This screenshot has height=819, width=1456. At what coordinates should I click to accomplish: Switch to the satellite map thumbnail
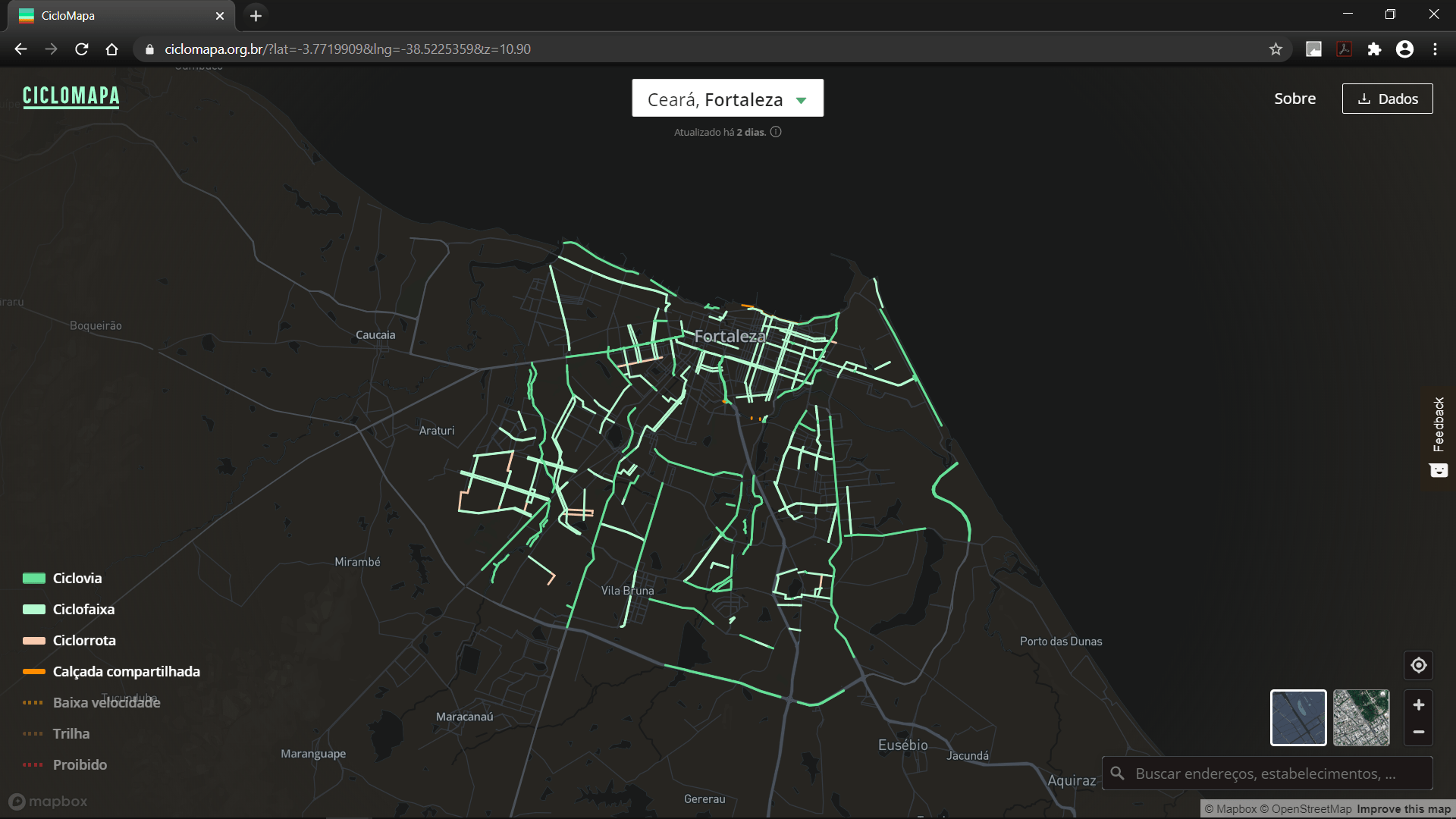1361,717
